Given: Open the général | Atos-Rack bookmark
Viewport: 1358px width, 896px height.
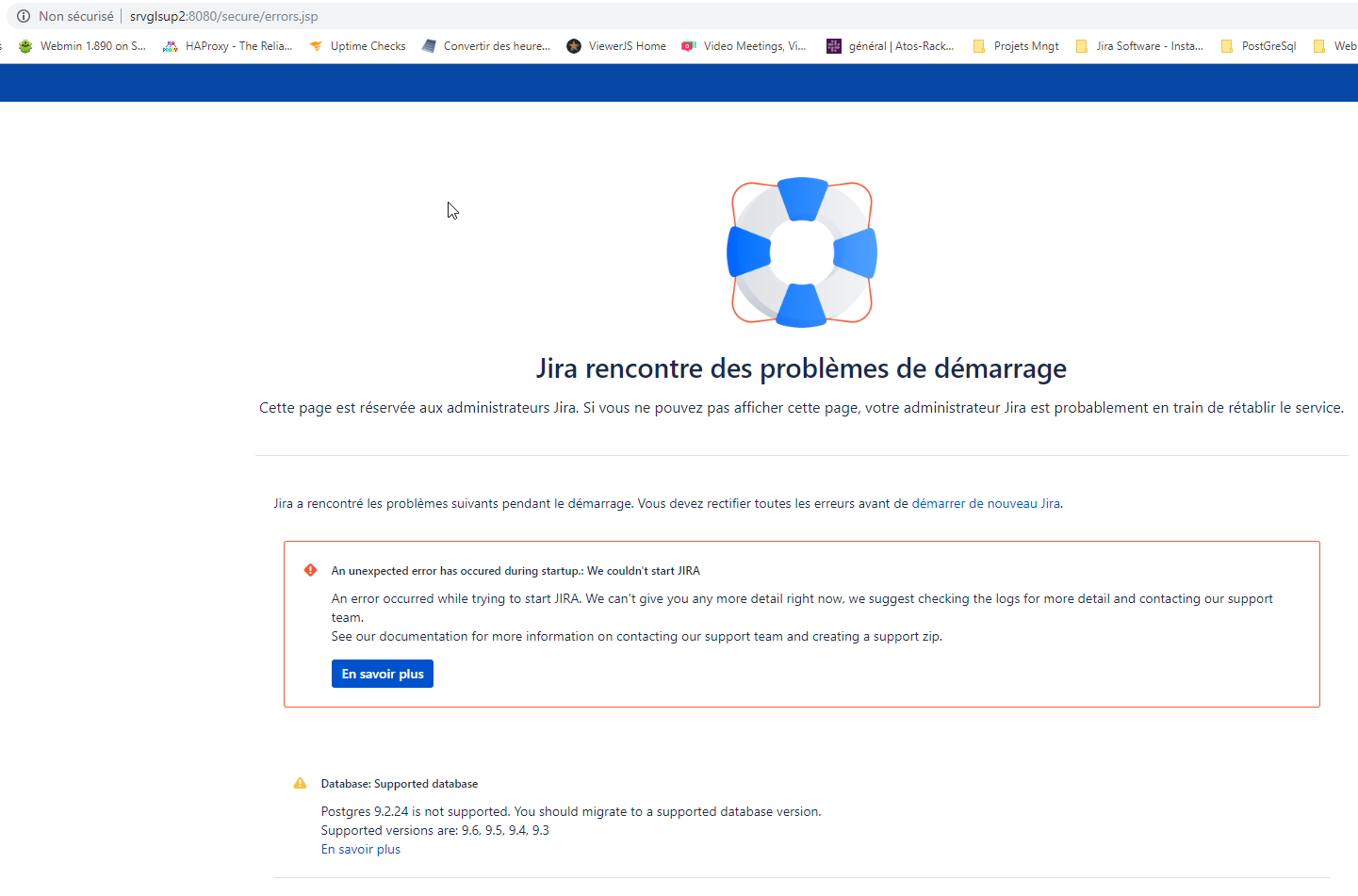Looking at the screenshot, I should (891, 46).
